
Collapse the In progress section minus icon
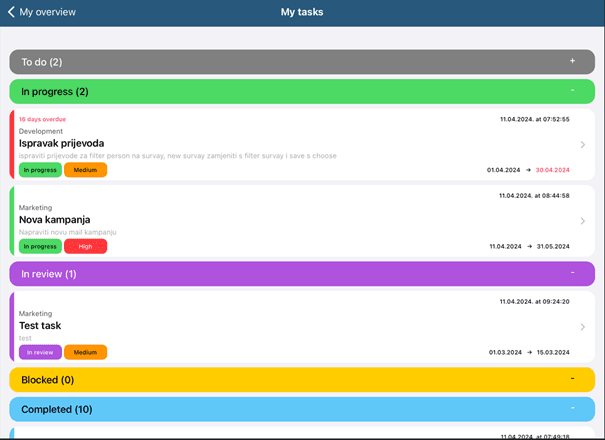point(573,91)
